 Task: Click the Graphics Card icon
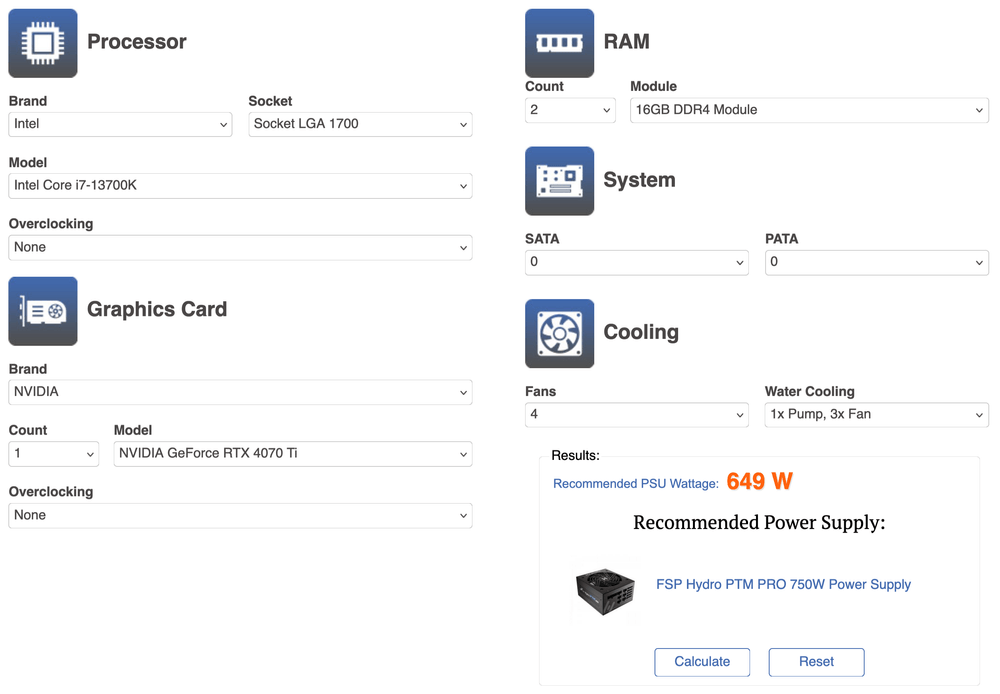43,311
